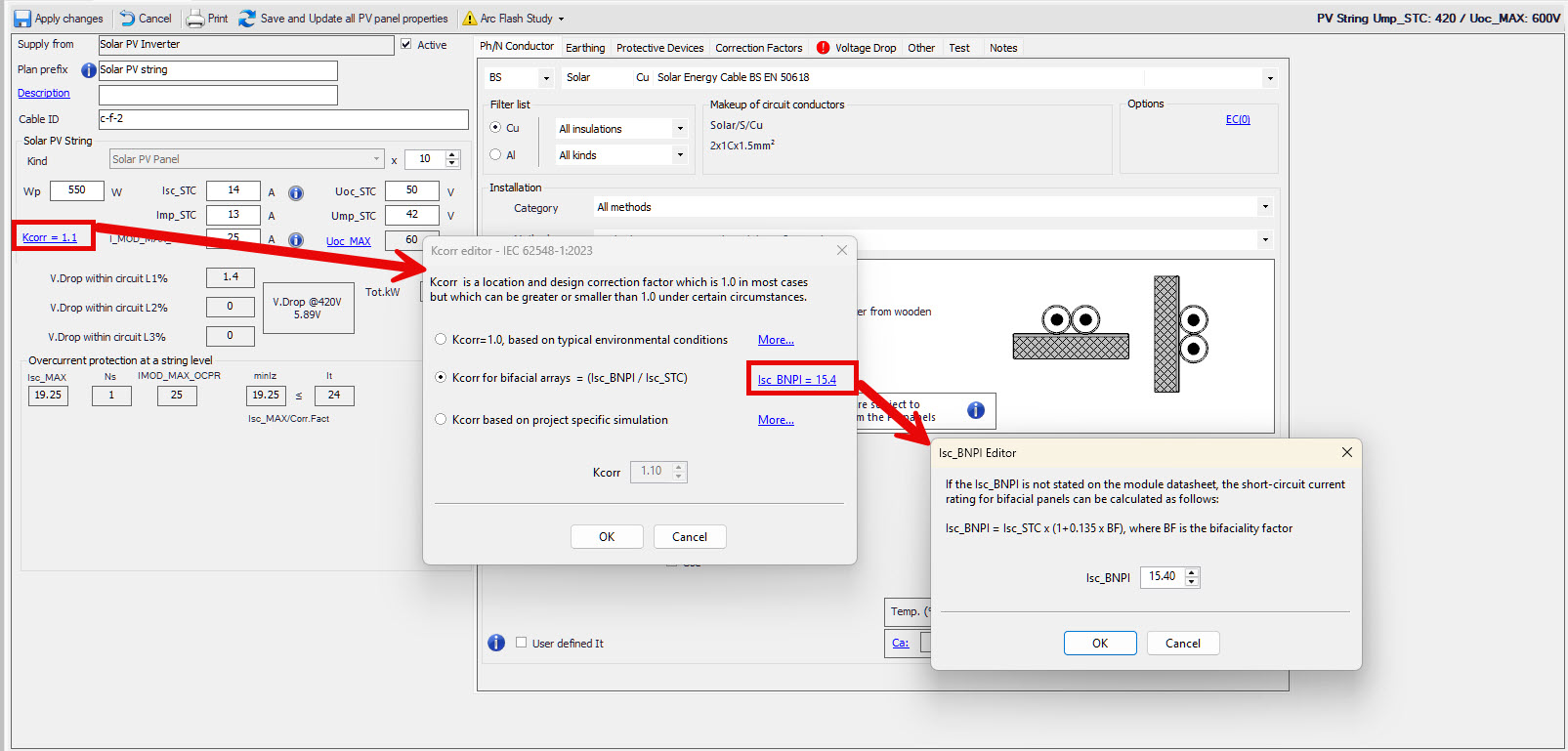The width and height of the screenshot is (1568, 751).
Task: Click Save and Update all PV panel properties
Action: pos(344,19)
